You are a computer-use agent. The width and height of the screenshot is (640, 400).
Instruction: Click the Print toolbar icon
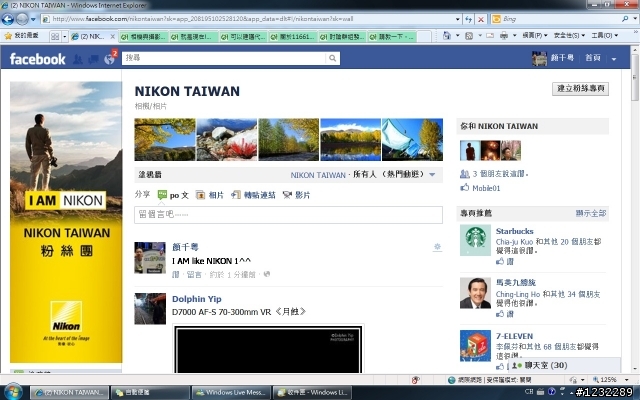click(x=504, y=36)
